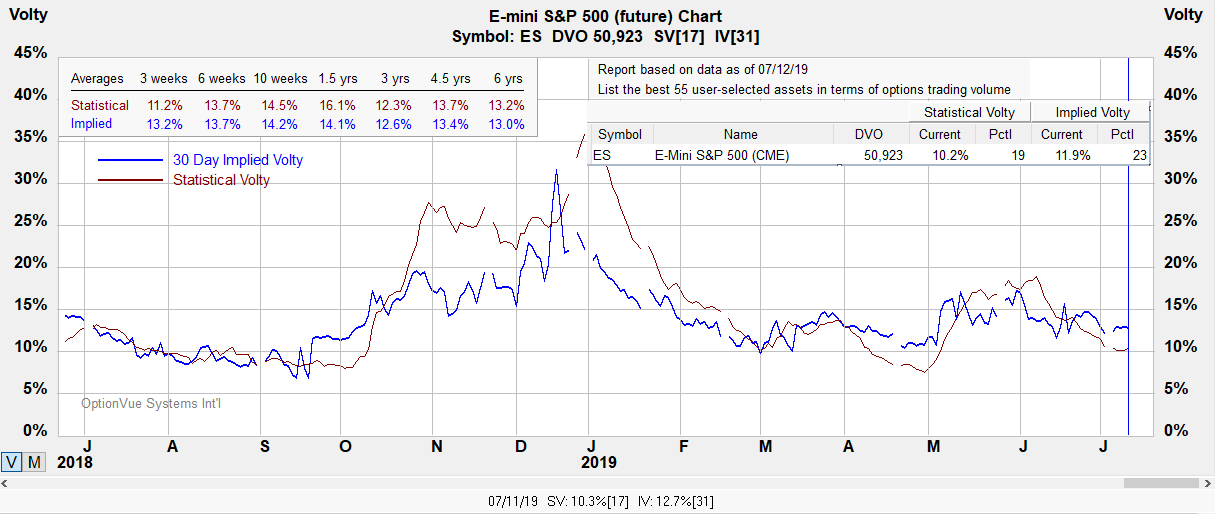Click the 'DVO' column header
The image size is (1215, 514).
(870, 134)
